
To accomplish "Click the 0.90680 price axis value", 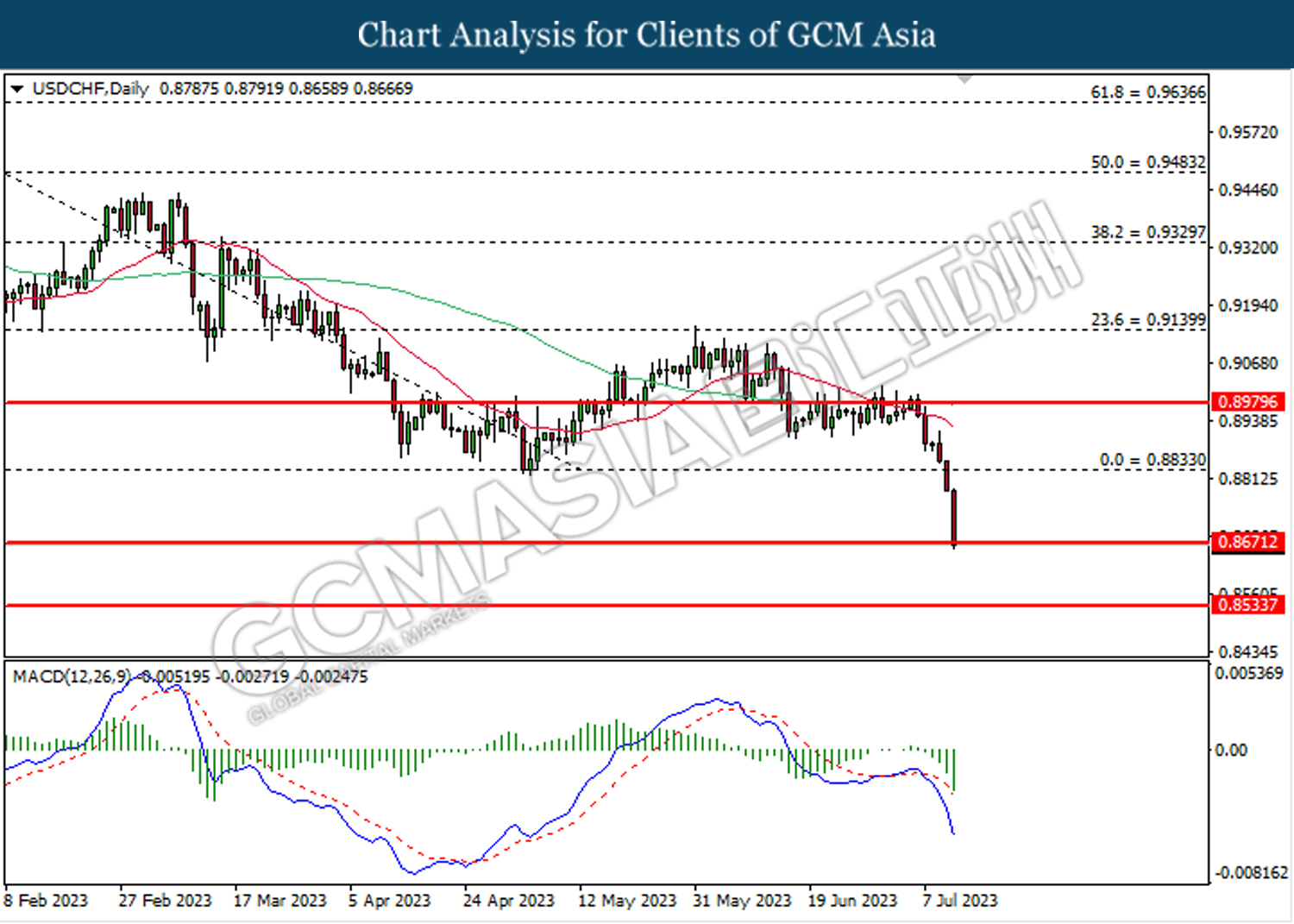I will (1248, 363).
